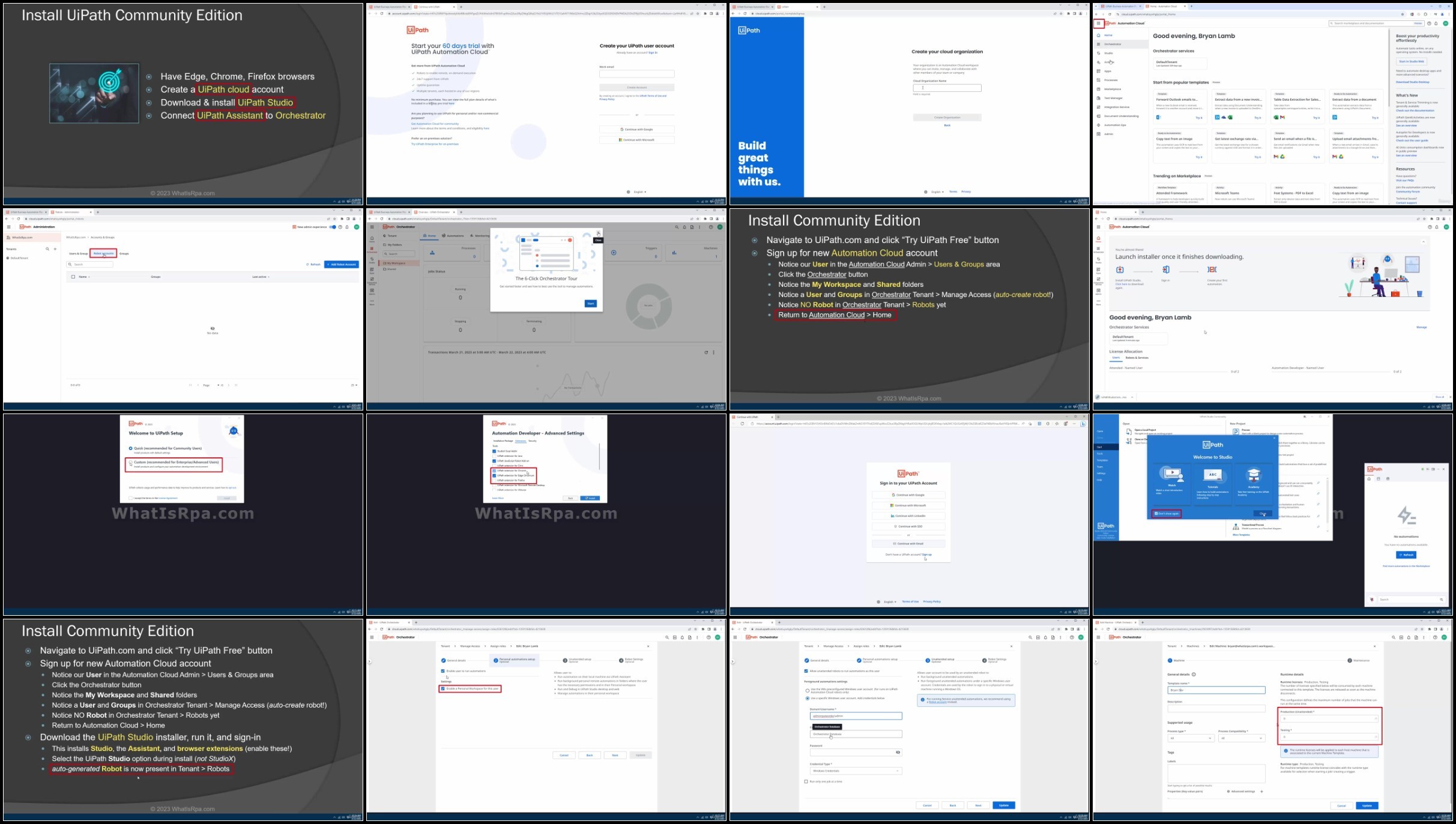Image resolution: width=1456 pixels, height=824 pixels.
Task: Click the info icon beside General details
Action: coord(1194,675)
